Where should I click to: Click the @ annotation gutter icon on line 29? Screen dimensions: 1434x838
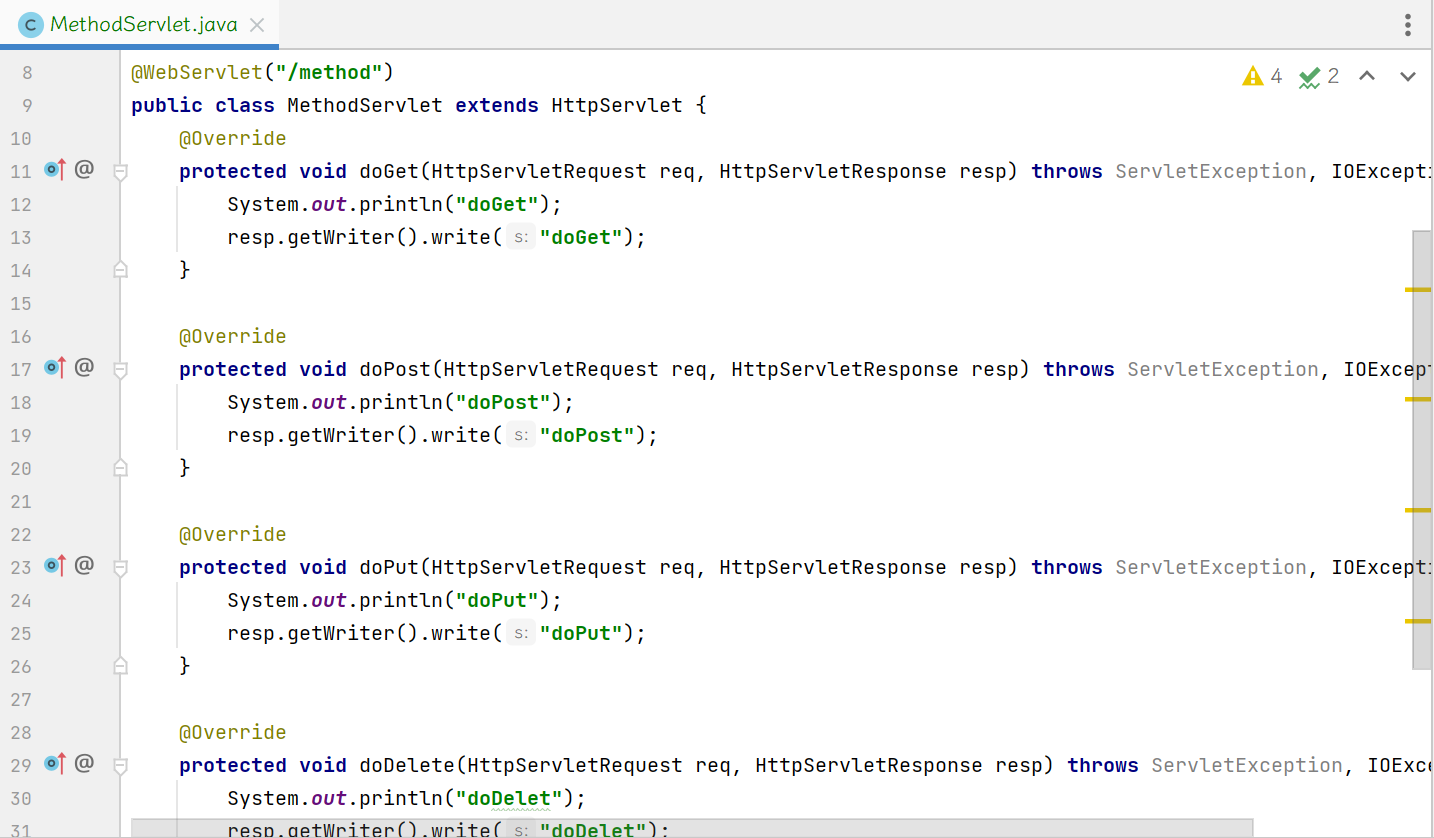(84, 764)
